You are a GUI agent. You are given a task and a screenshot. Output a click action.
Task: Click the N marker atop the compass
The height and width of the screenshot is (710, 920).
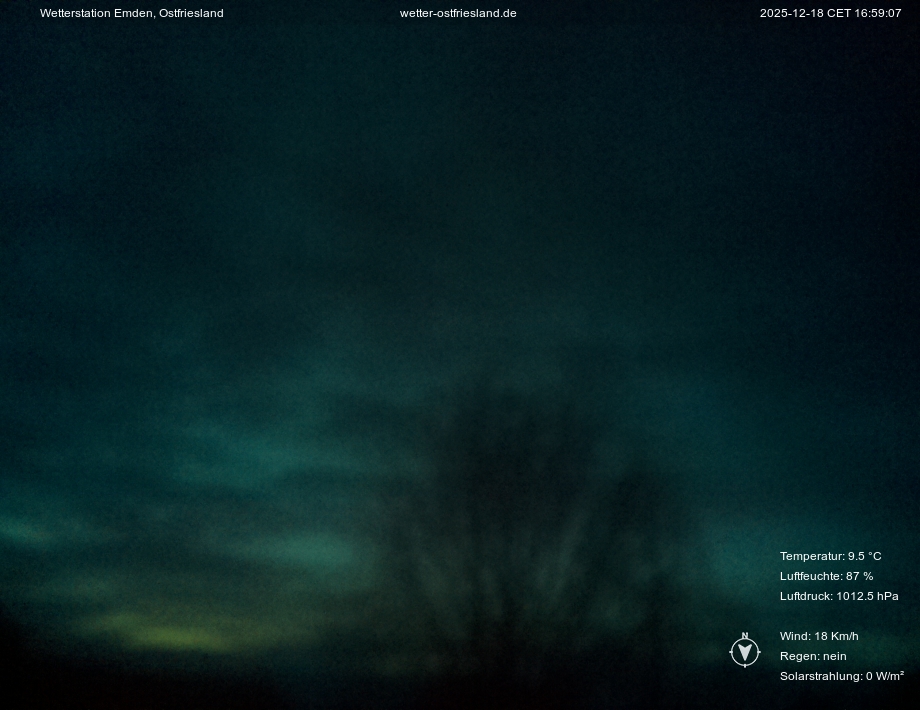point(745,635)
